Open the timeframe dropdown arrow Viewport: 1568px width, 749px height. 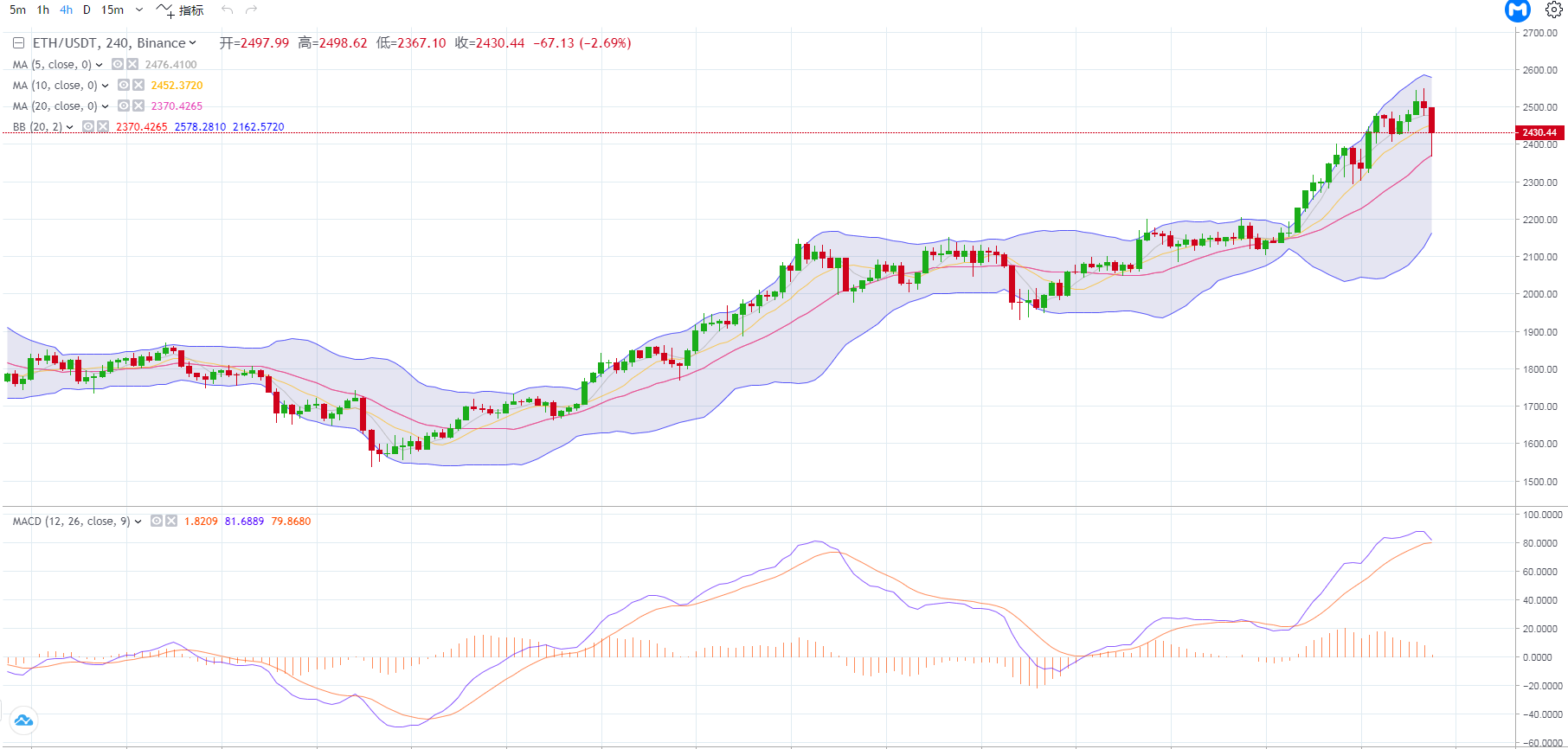tap(139, 10)
